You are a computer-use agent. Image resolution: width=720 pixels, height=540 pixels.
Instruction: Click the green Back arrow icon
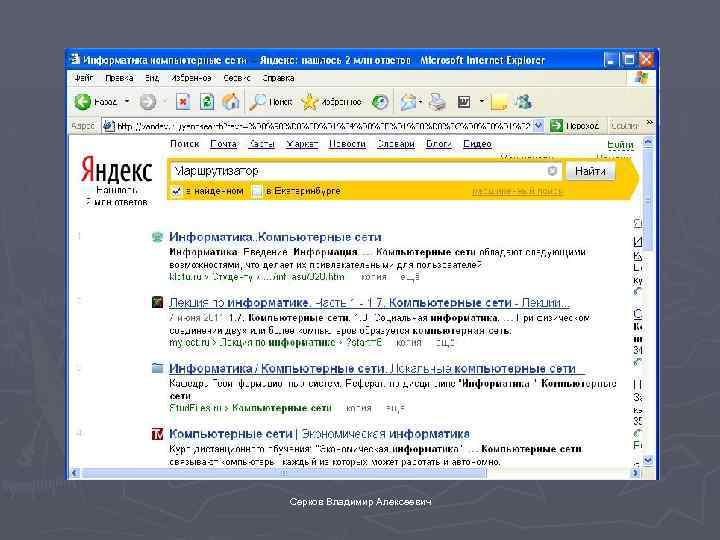click(83, 102)
